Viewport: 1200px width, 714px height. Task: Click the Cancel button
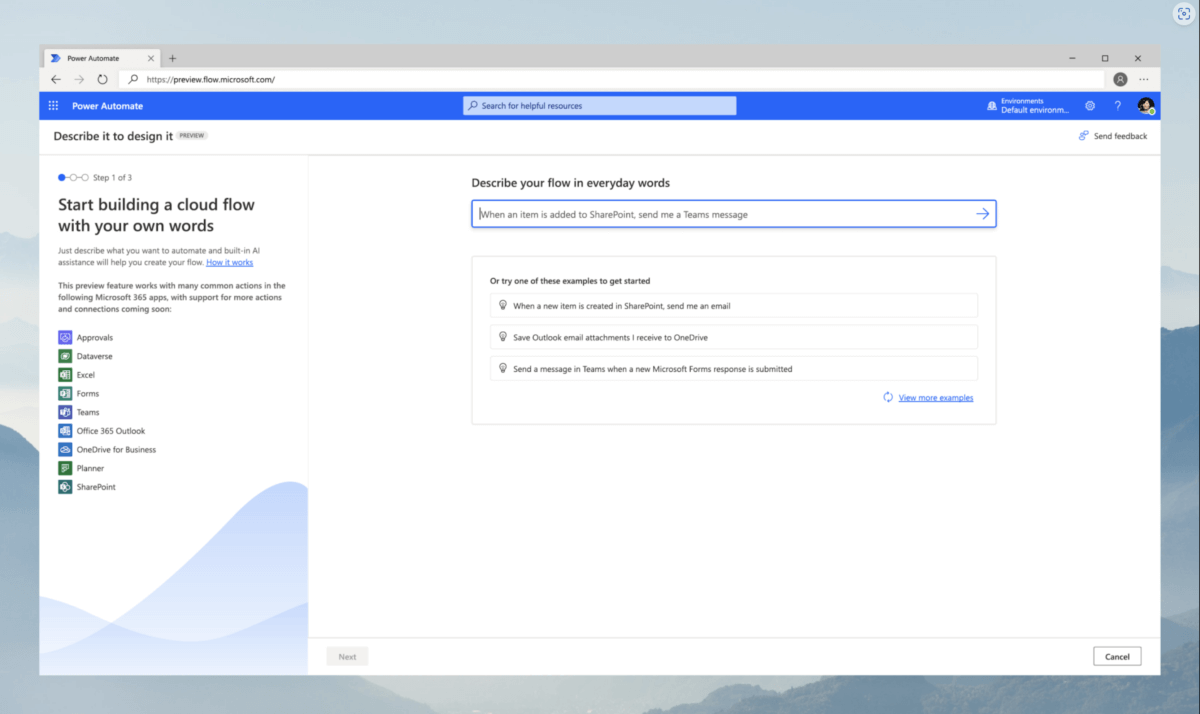[x=1117, y=656]
